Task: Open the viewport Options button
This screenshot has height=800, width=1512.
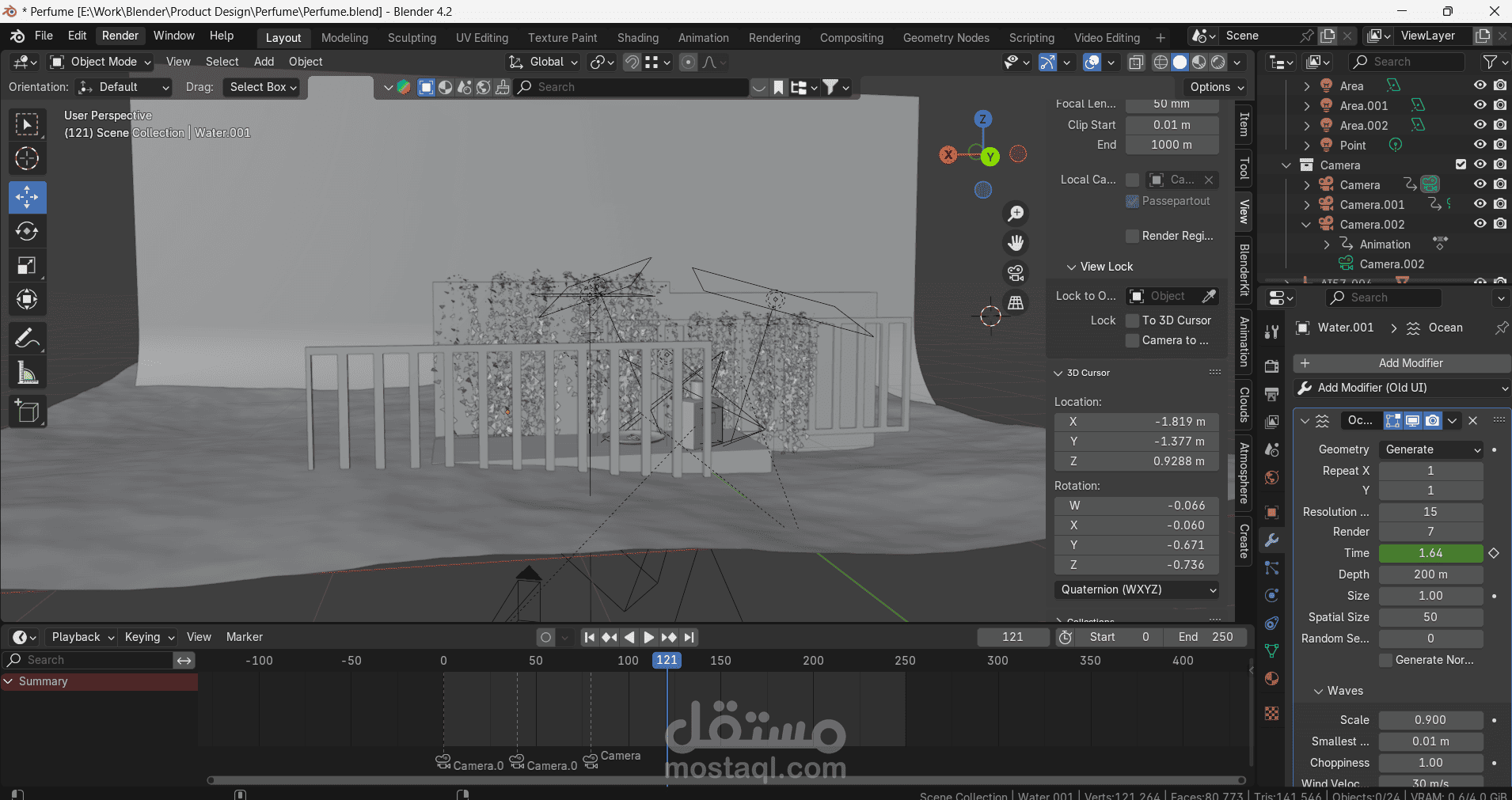Action: (x=1217, y=87)
